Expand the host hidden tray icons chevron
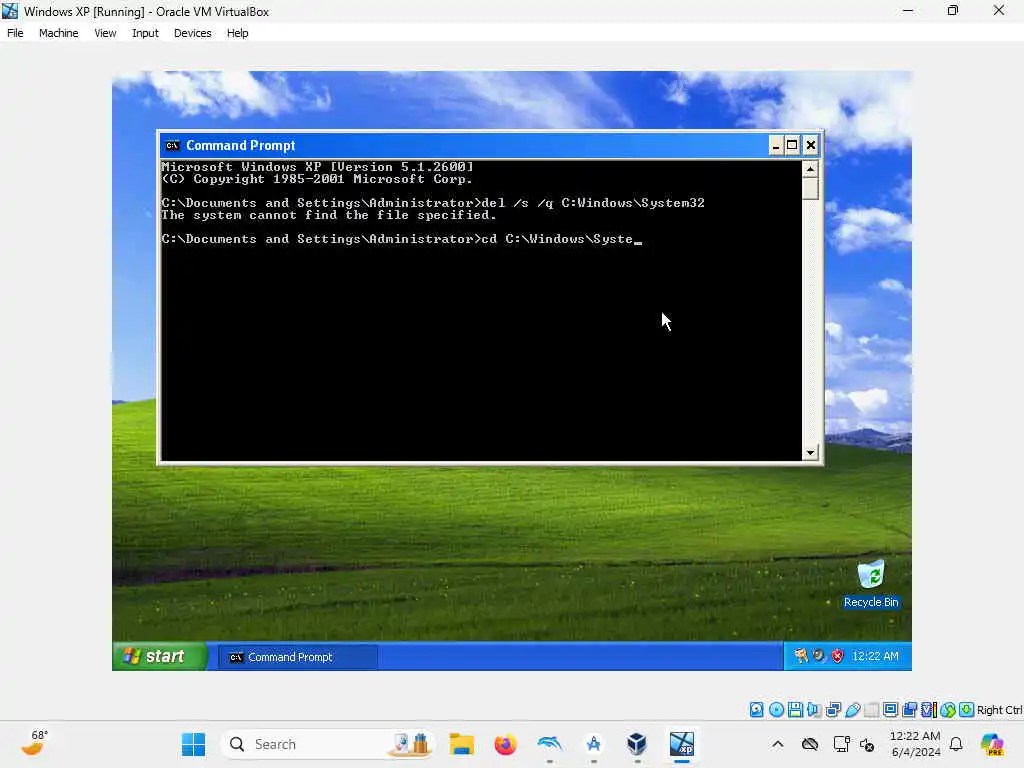This screenshot has width=1024, height=768. coord(777,744)
